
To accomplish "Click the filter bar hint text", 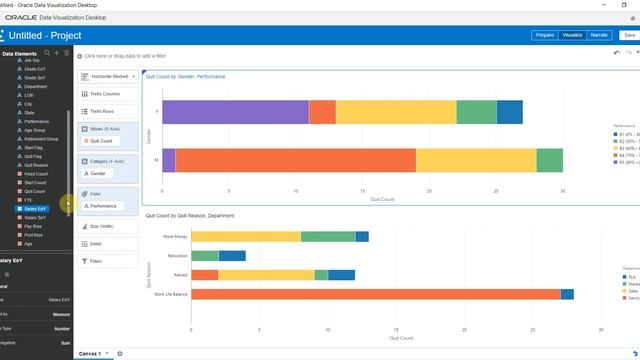I will (125, 56).
